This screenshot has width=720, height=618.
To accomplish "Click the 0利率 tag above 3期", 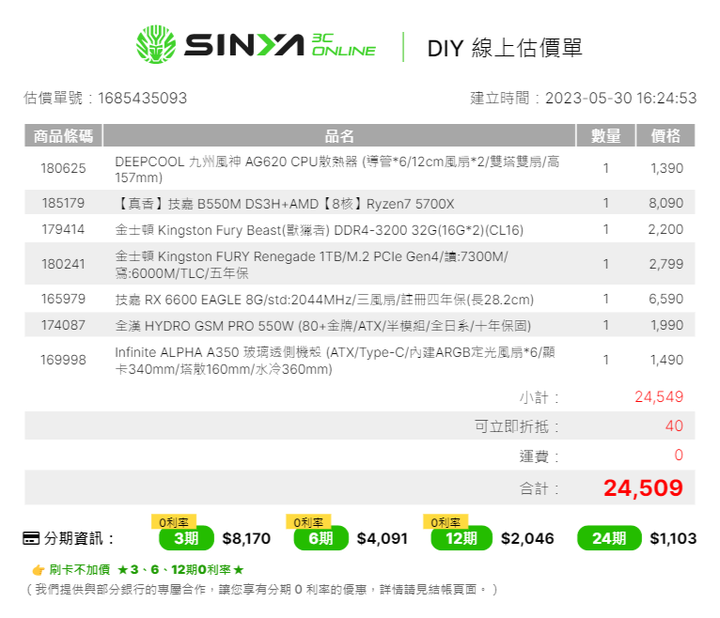I will [x=174, y=522].
